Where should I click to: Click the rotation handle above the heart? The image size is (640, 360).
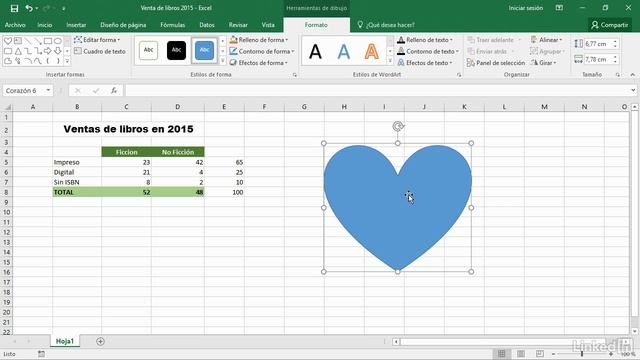click(x=398, y=126)
